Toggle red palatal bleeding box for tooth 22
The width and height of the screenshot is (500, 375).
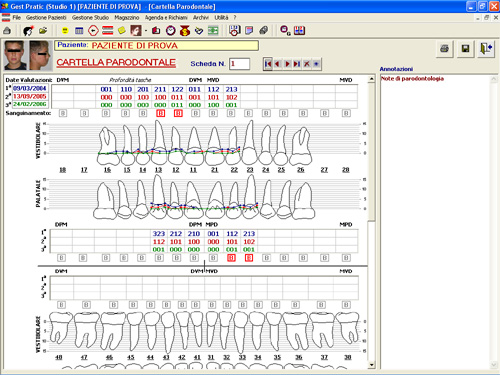(231, 258)
